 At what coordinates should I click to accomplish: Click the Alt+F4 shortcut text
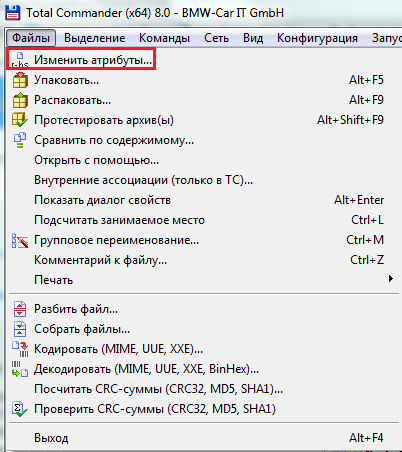tap(366, 438)
